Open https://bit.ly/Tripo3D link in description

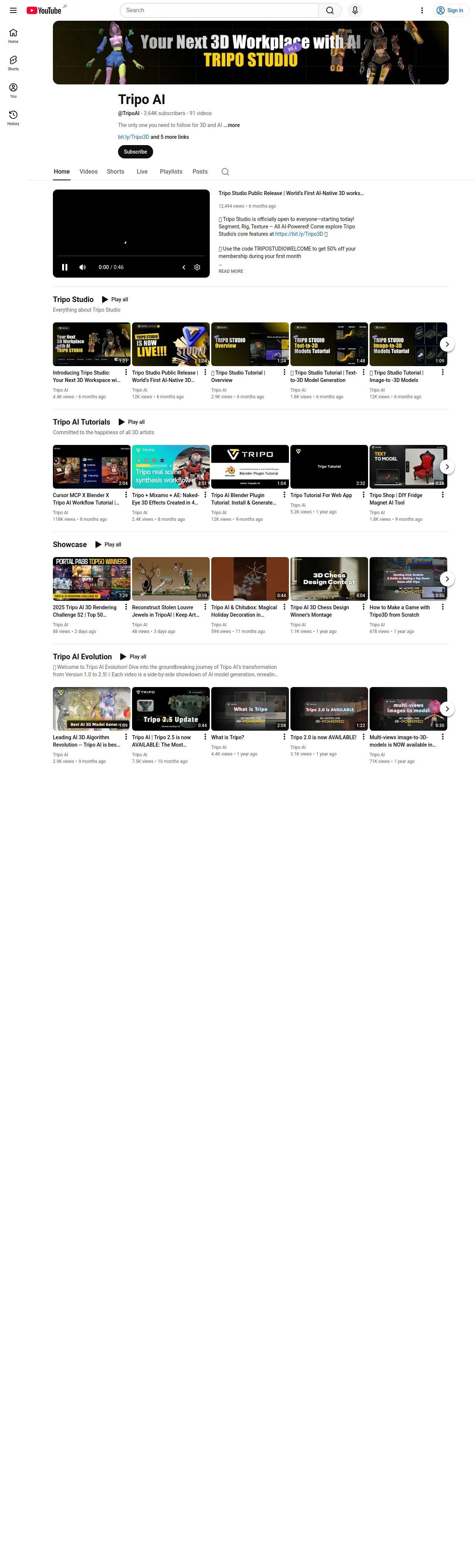pos(299,234)
